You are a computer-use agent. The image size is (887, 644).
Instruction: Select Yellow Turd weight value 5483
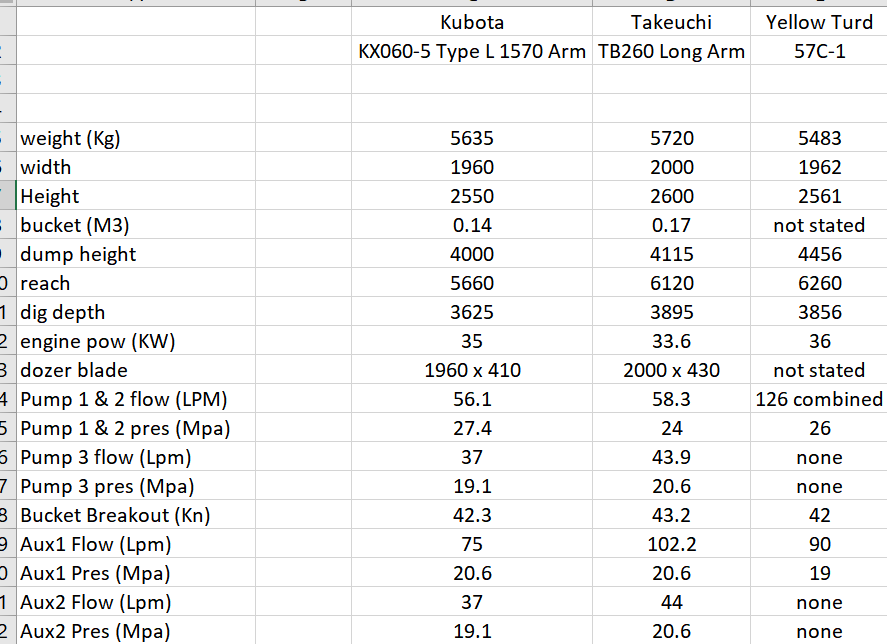pos(819,138)
